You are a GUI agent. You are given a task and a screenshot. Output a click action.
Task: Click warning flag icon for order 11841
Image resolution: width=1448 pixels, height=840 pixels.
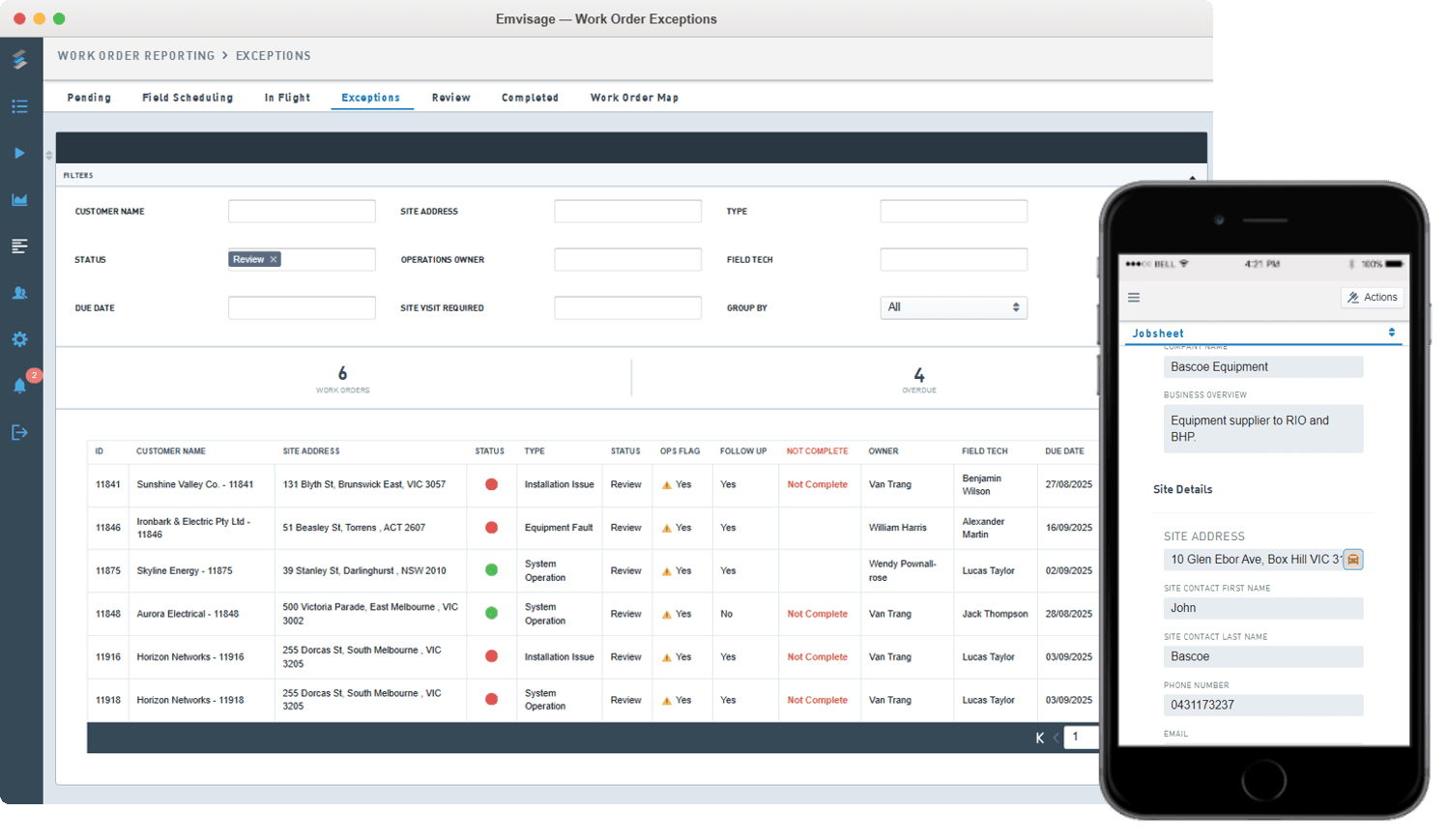(x=666, y=485)
